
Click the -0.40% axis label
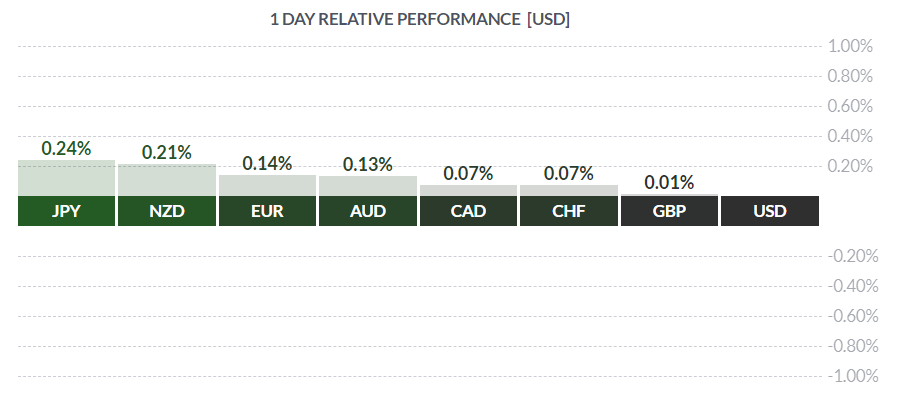[853, 286]
